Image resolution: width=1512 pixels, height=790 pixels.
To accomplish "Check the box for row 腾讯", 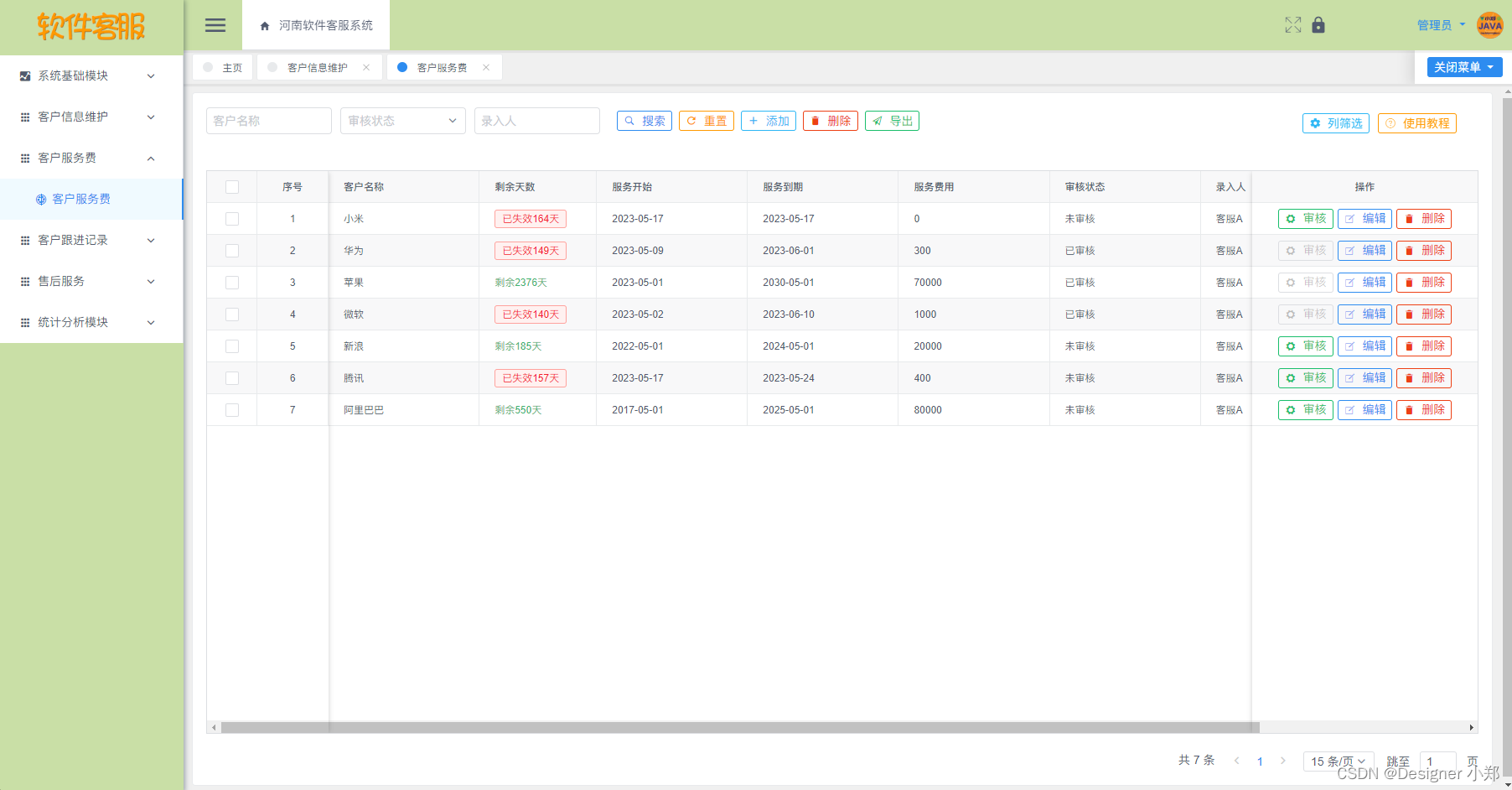I will [x=232, y=378].
